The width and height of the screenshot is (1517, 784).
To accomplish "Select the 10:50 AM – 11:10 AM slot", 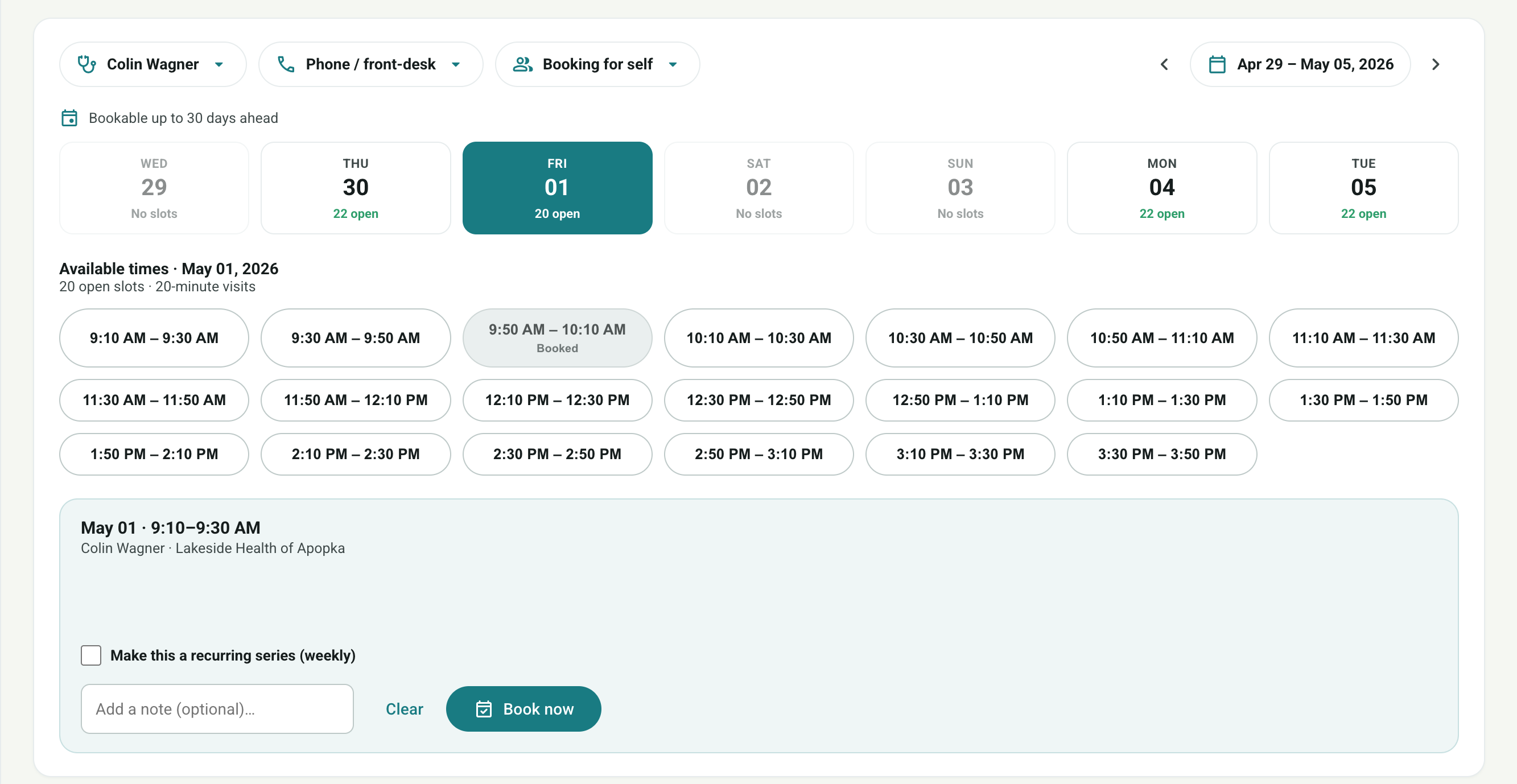I will coord(1161,338).
